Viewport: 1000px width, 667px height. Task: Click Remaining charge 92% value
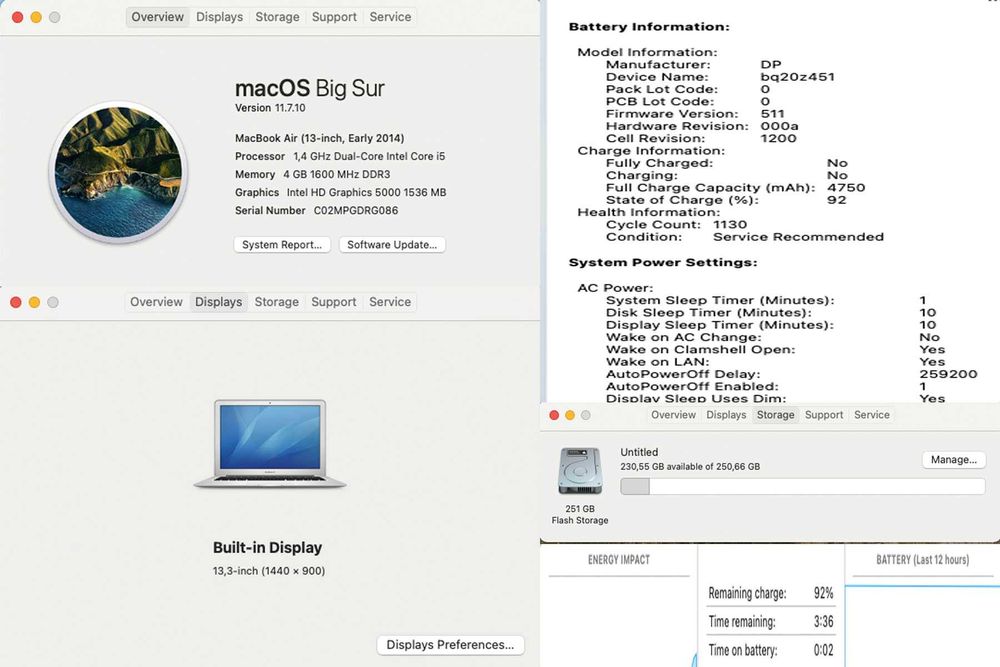(823, 593)
